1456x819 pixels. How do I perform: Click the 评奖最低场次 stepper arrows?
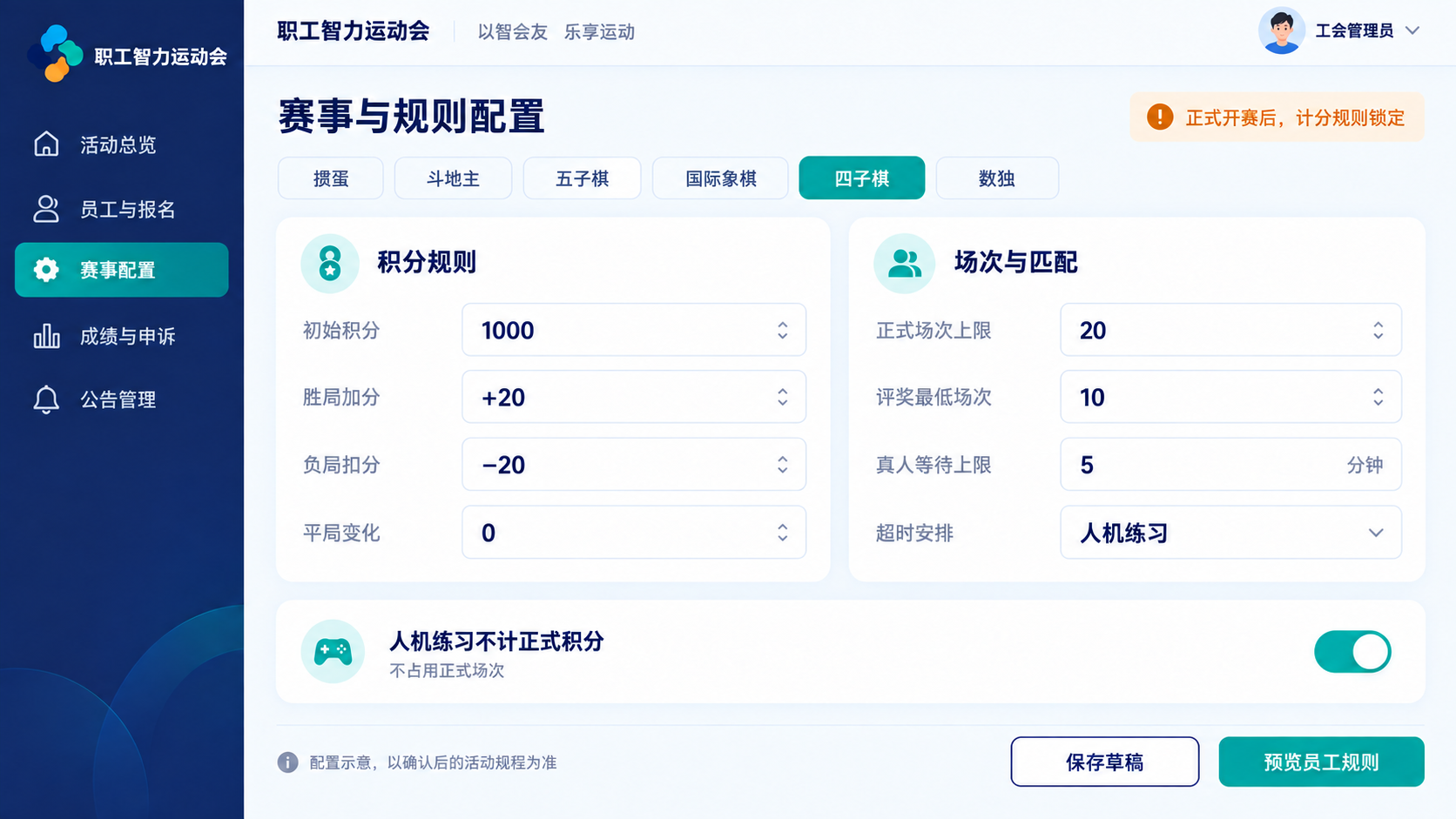[1378, 397]
